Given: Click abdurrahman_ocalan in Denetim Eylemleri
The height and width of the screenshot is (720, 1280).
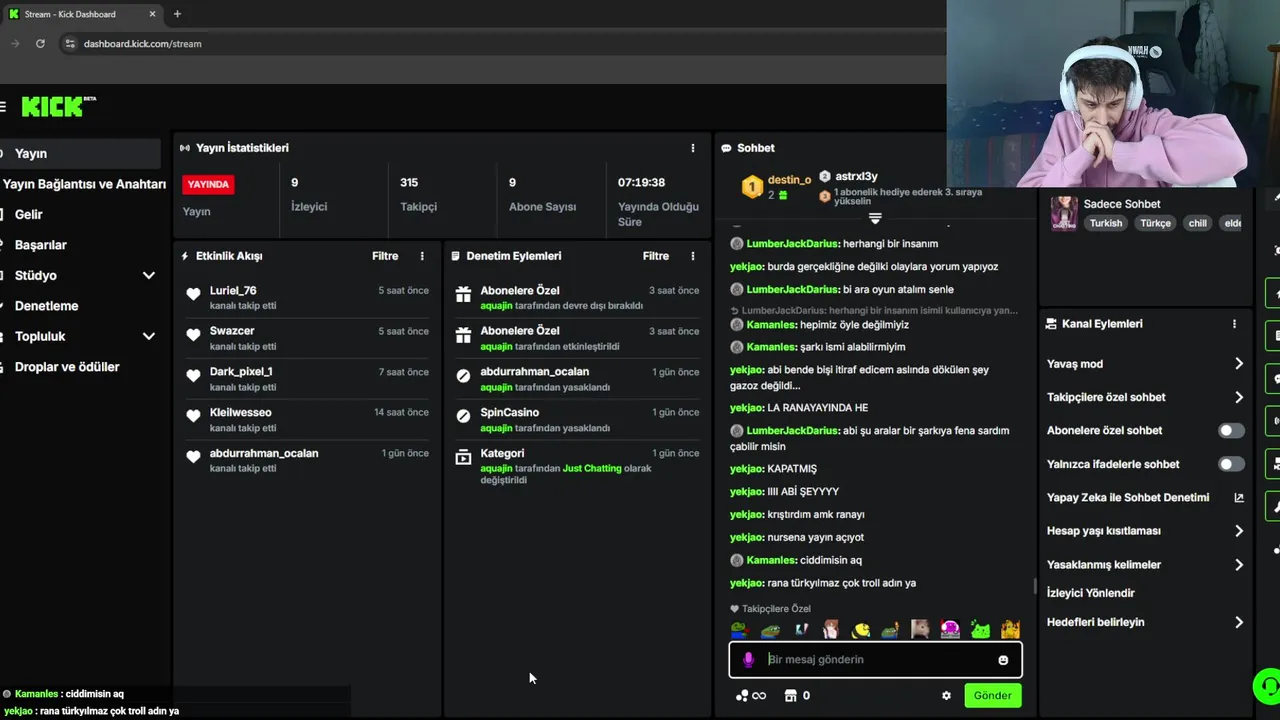Looking at the screenshot, I should 534,372.
